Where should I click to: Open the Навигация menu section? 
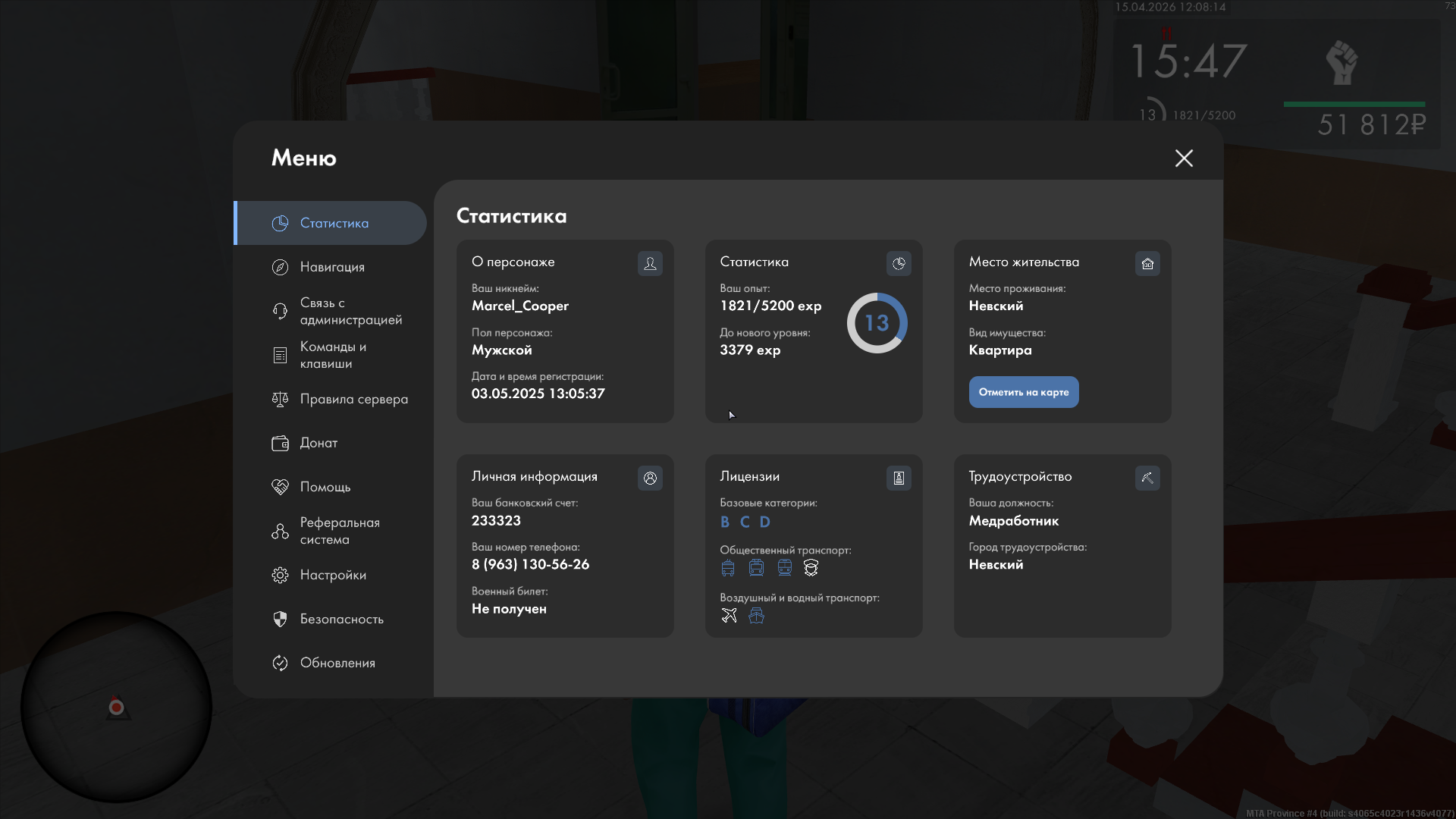331,267
